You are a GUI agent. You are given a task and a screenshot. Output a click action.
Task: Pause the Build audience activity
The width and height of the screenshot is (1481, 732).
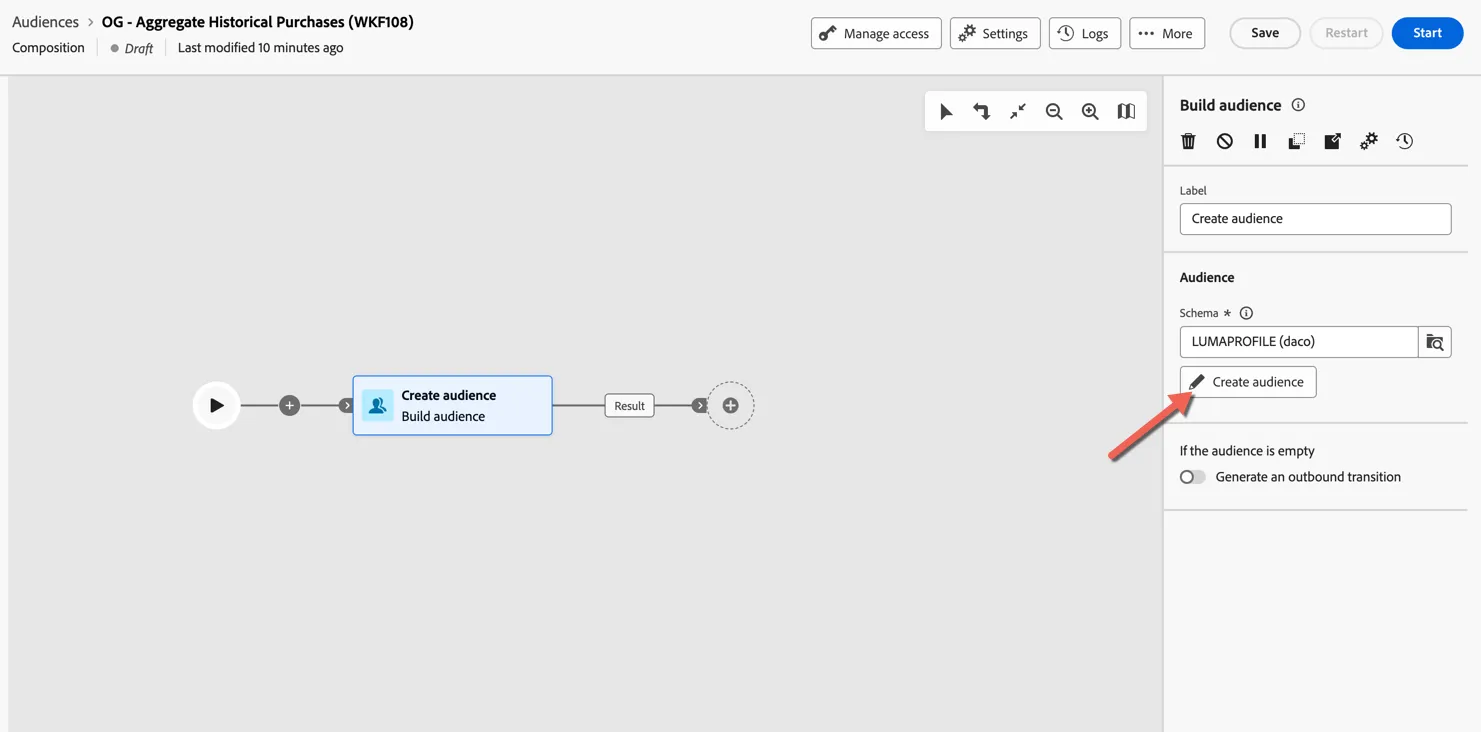click(x=1260, y=141)
